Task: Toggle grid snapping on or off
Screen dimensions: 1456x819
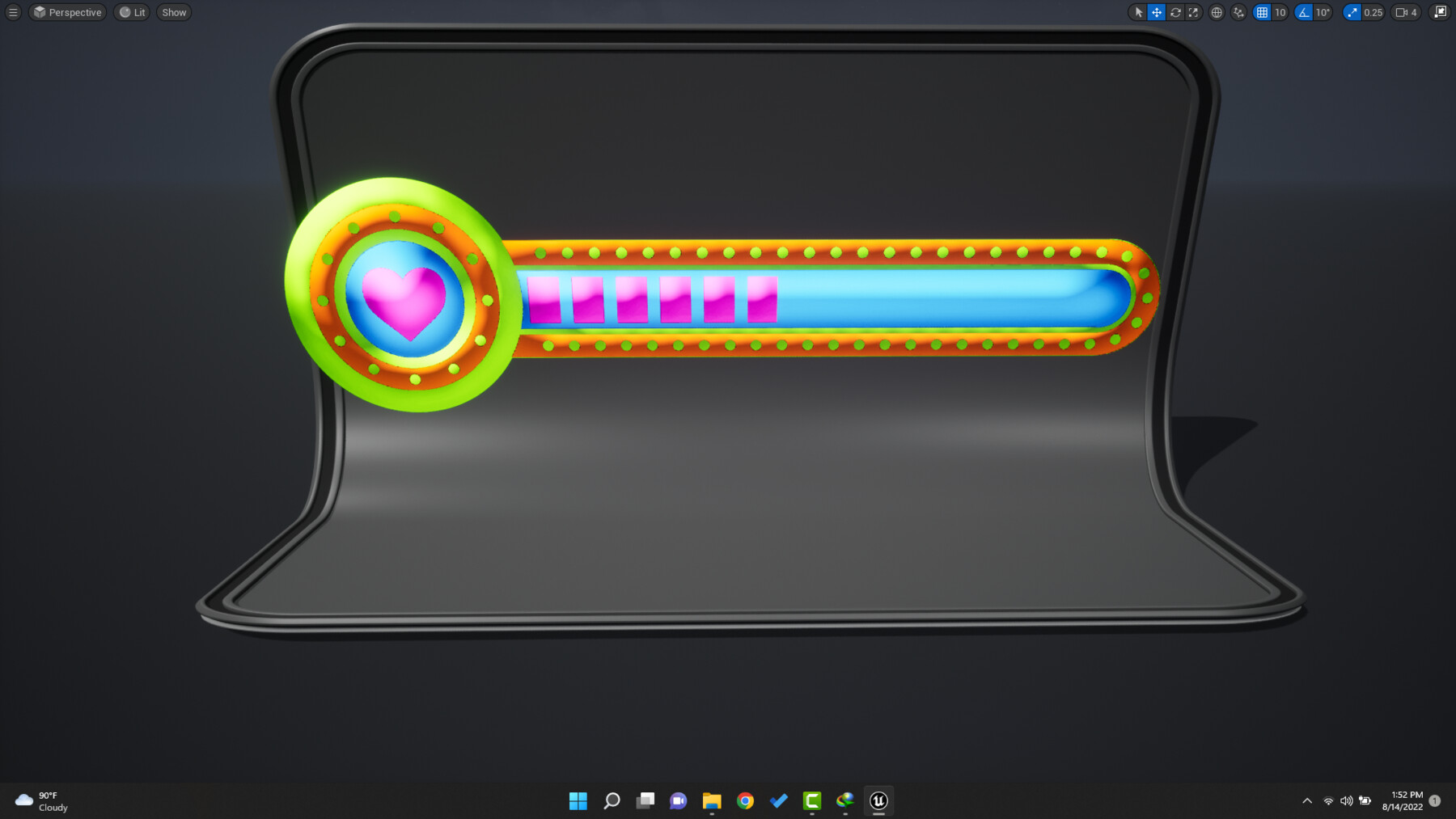Action: pyautogui.click(x=1262, y=12)
